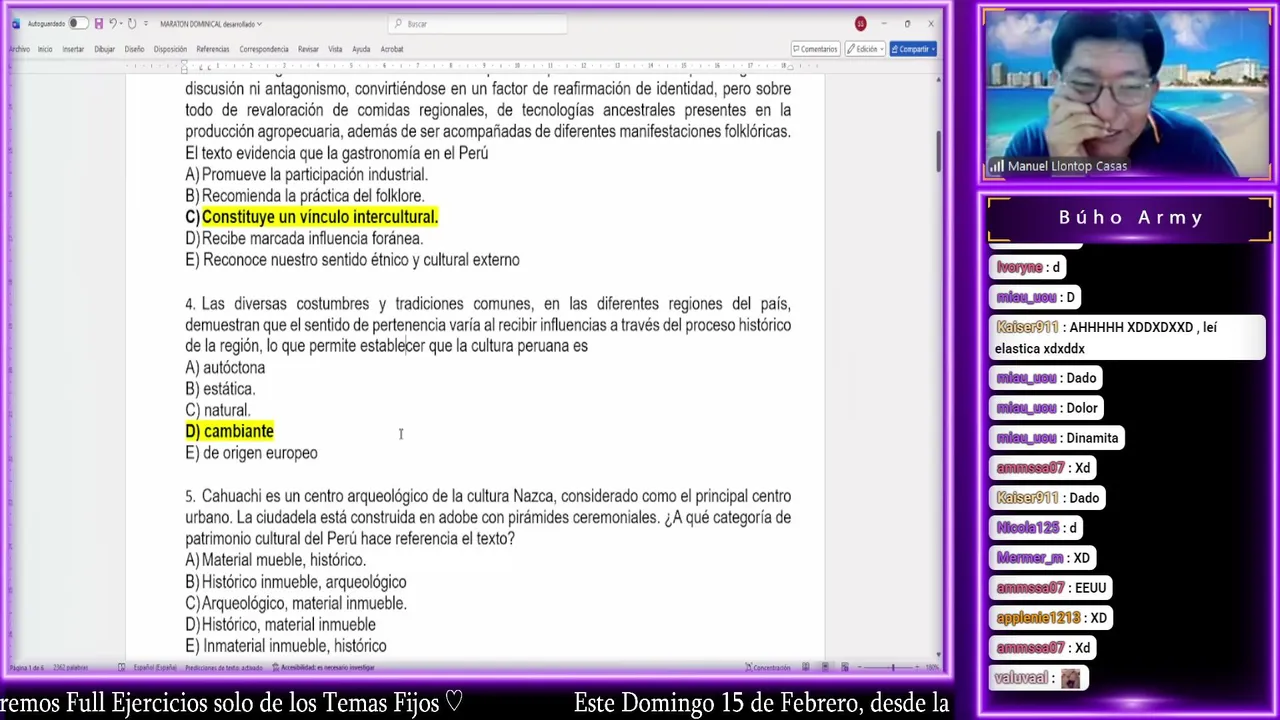Open the Undo history dropdown arrow
This screenshot has height=720, width=1280.
(121, 23)
